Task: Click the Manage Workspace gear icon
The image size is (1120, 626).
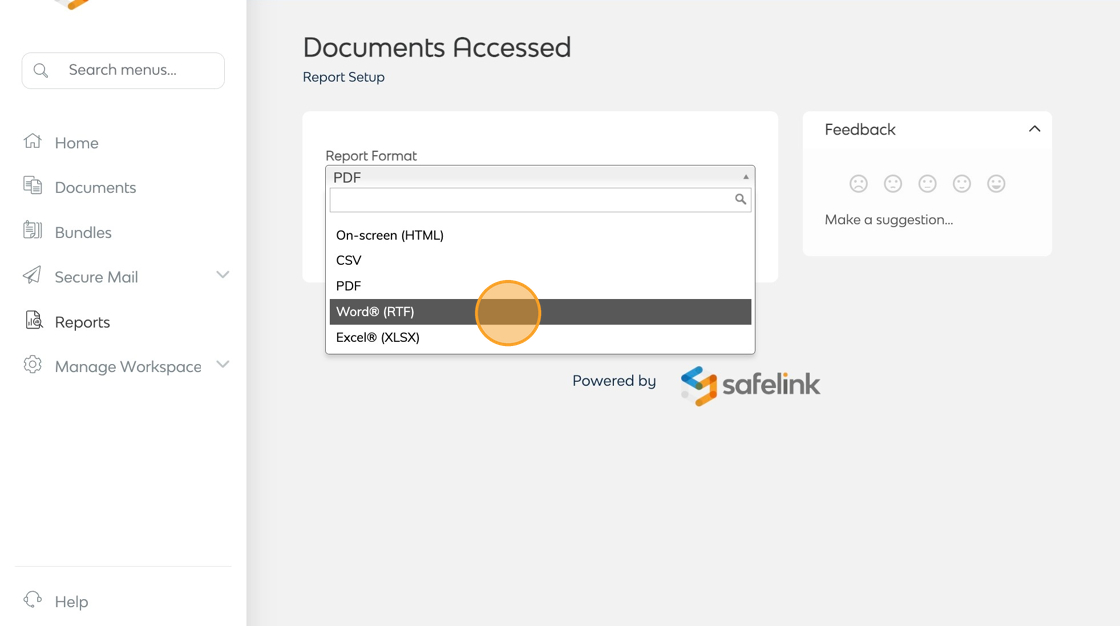Action: pos(33,365)
